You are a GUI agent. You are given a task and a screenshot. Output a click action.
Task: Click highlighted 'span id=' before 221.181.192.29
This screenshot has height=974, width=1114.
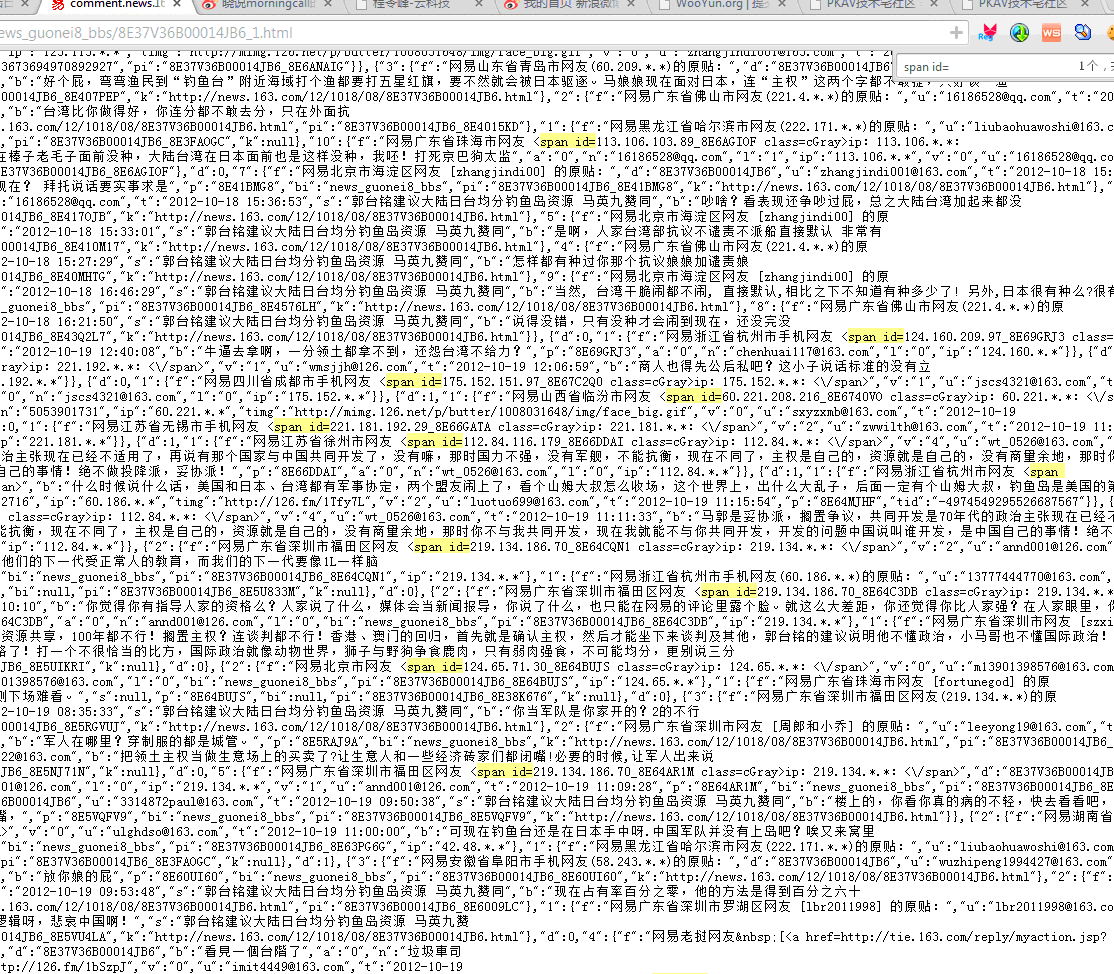coord(301,427)
